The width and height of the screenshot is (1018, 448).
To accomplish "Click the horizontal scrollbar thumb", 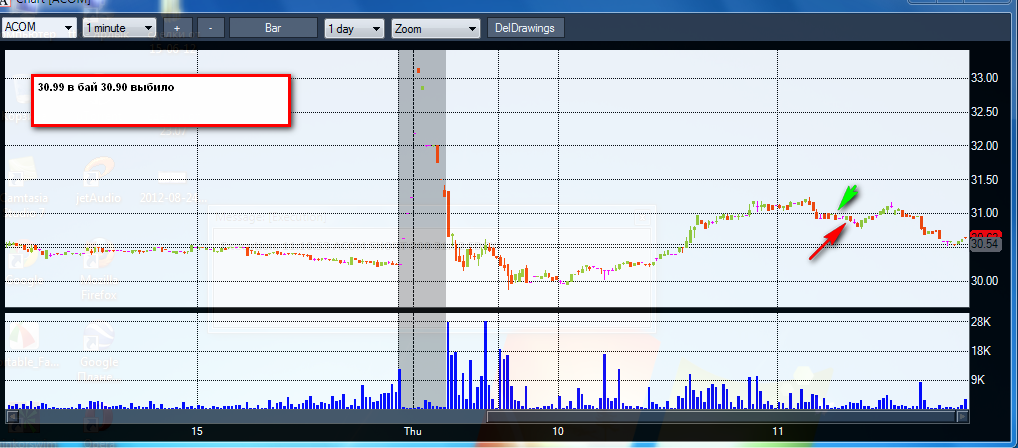I will (722, 416).
